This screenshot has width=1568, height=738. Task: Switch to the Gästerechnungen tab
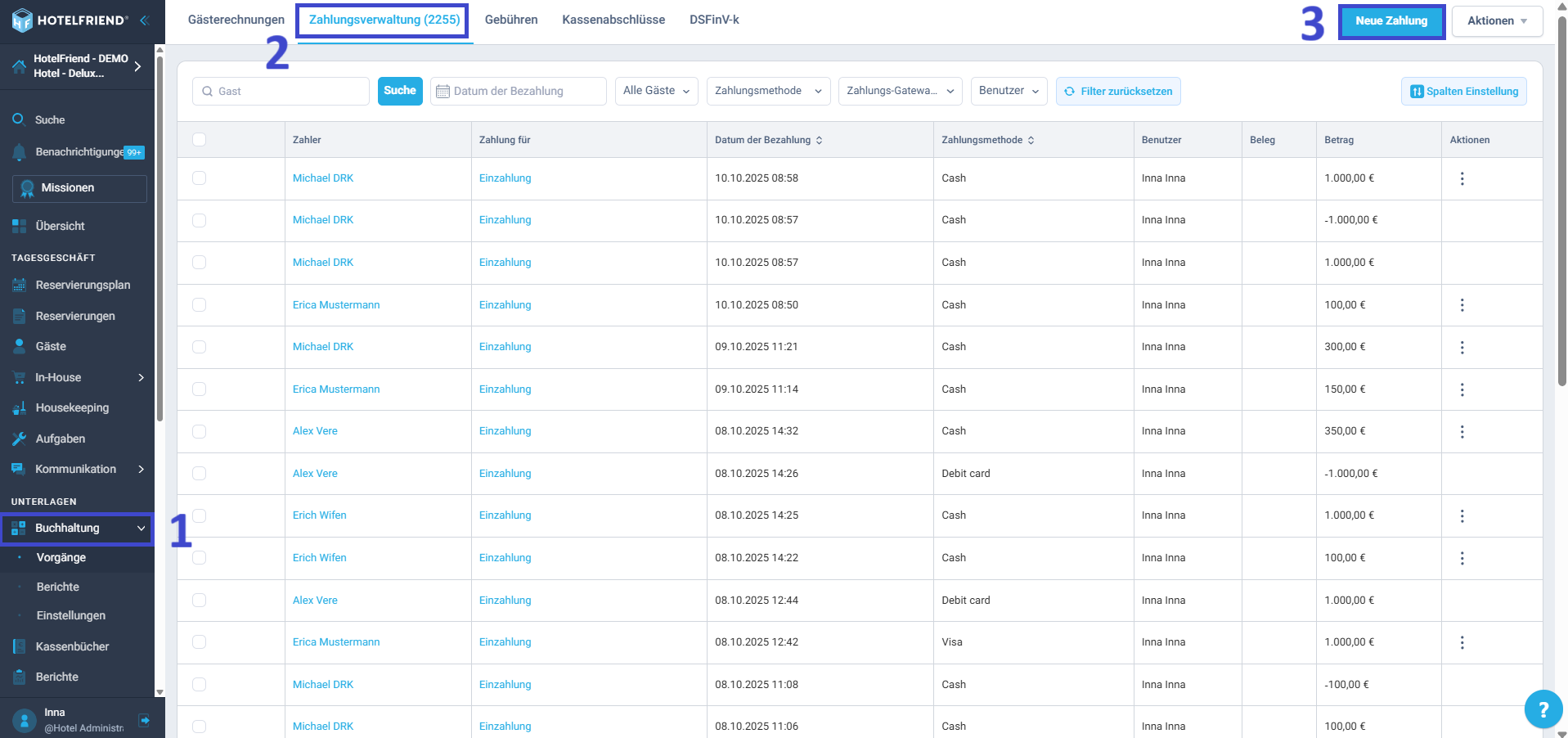point(236,20)
